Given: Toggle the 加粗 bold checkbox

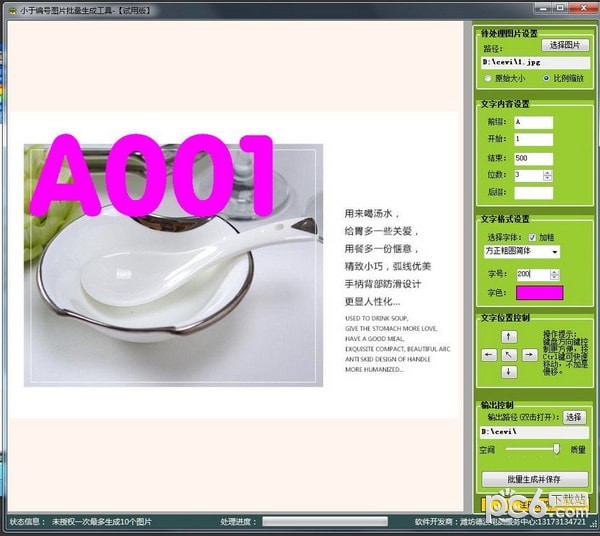Looking at the screenshot, I should pyautogui.click(x=533, y=238).
